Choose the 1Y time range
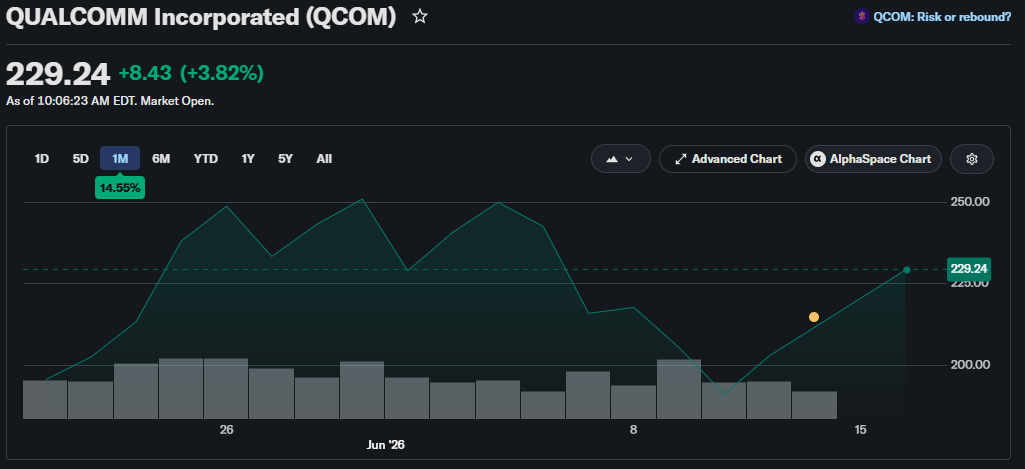1025x469 pixels. point(248,159)
